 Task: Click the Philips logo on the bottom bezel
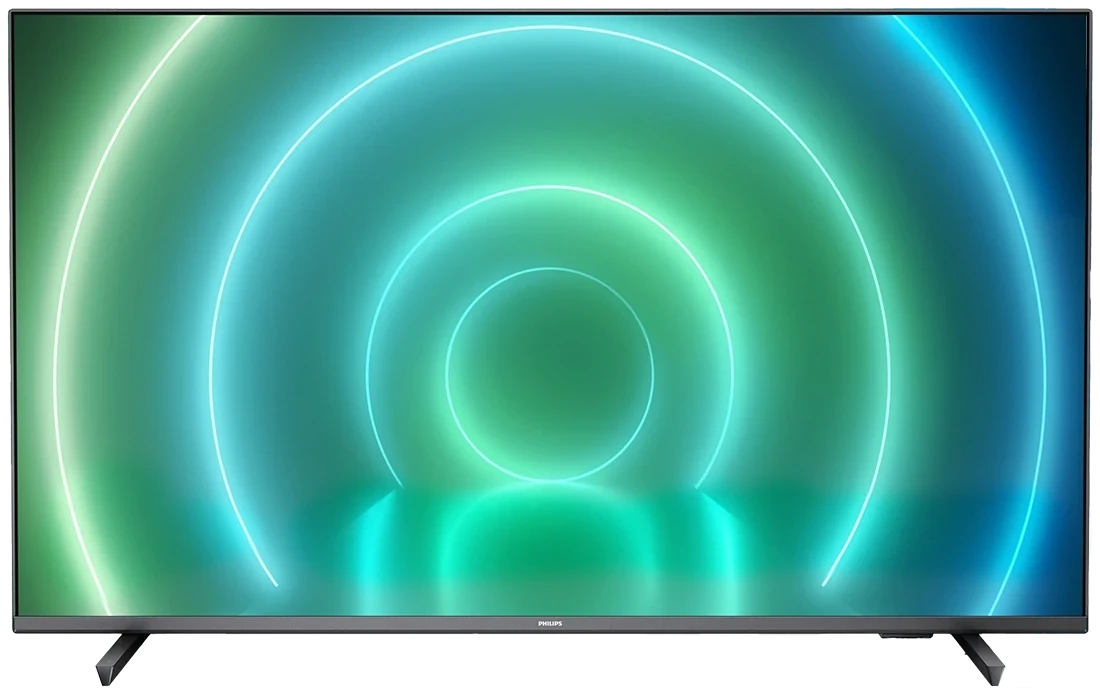pyautogui.click(x=549, y=623)
